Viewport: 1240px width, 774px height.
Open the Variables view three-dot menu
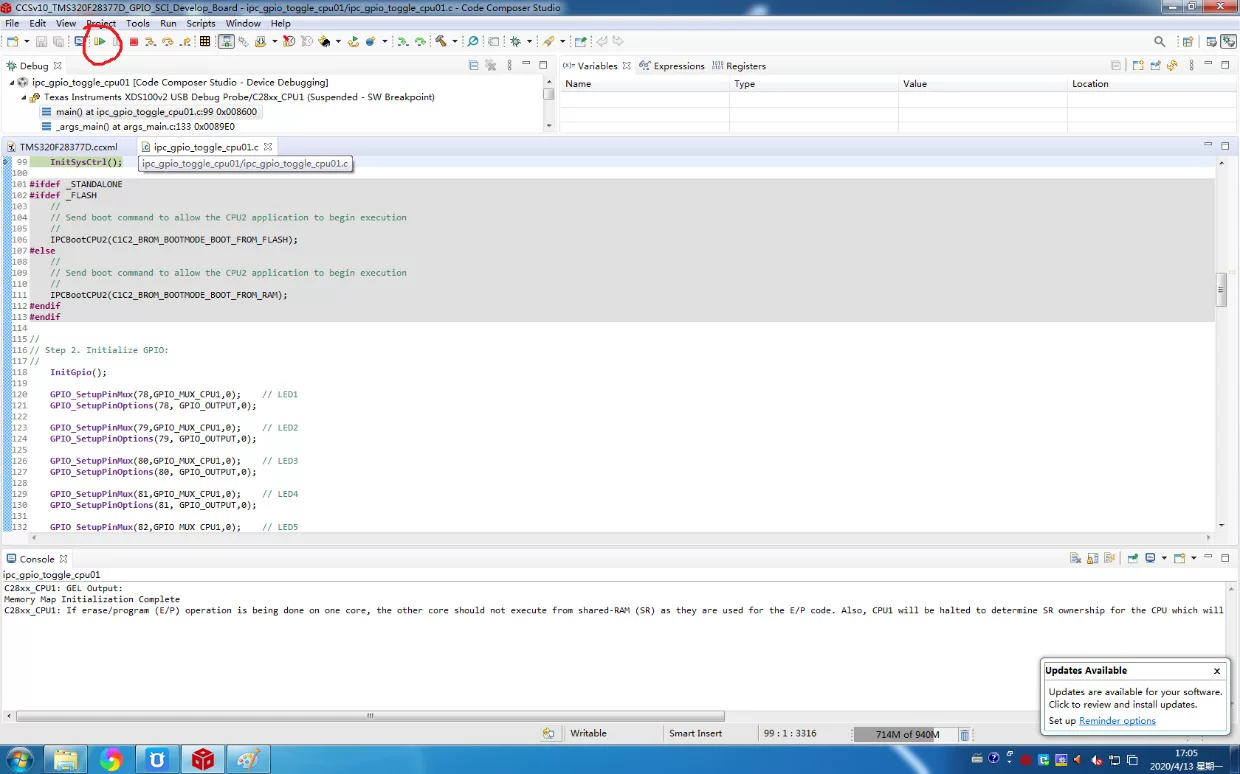tap(1192, 65)
